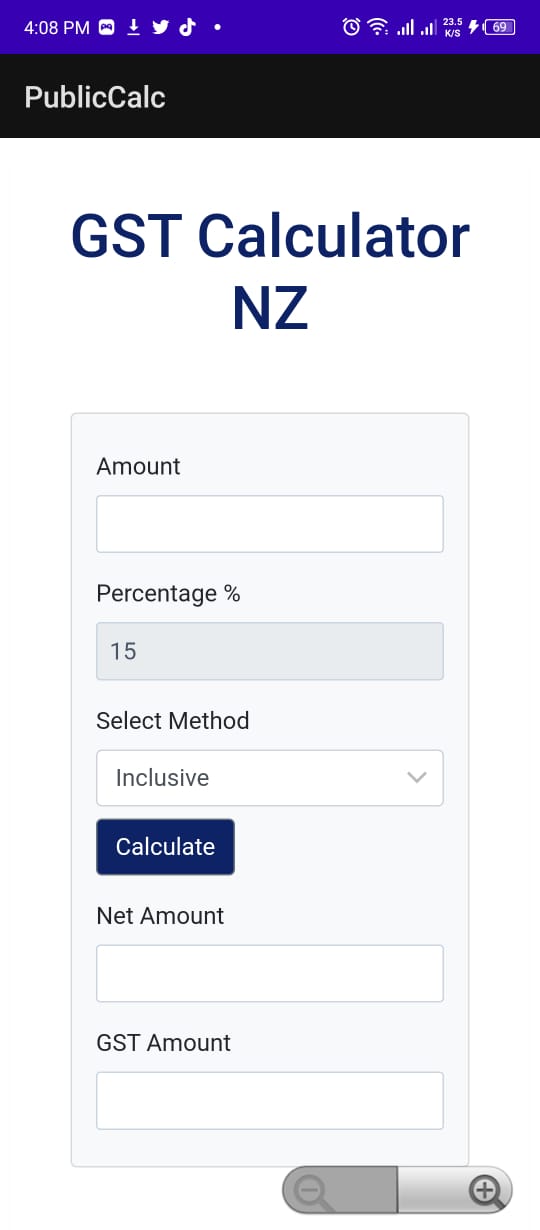The image size is (540, 1230).
Task: Tap the GST Calculator NZ heading
Action: (270, 272)
